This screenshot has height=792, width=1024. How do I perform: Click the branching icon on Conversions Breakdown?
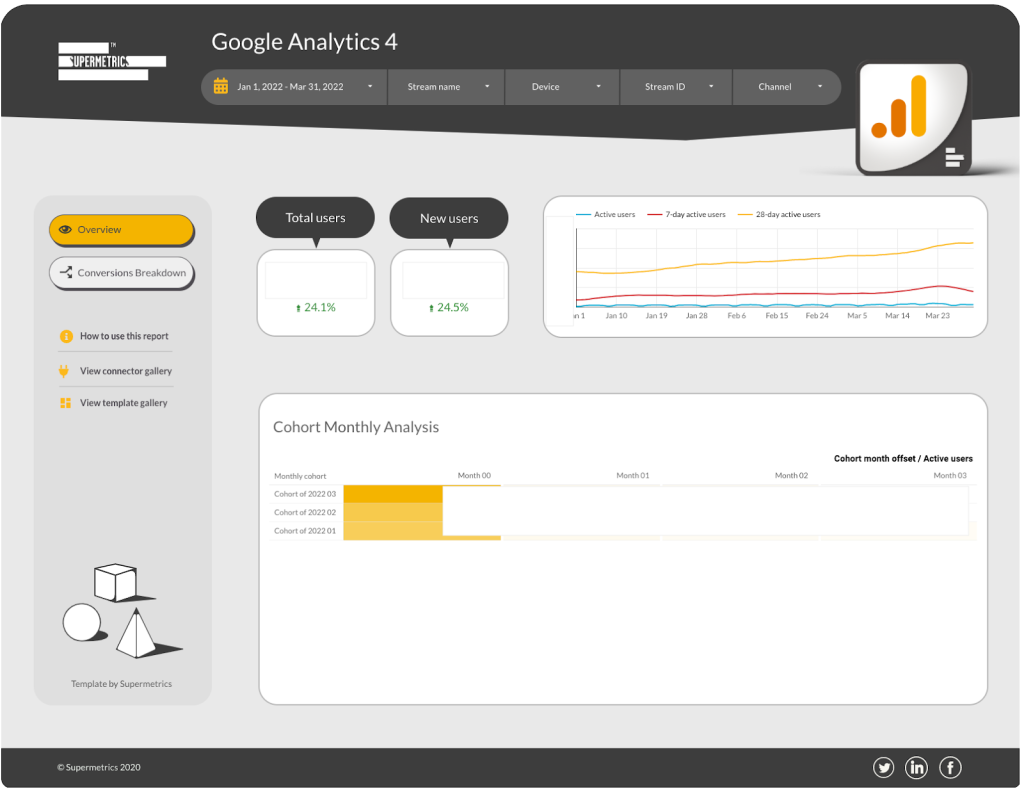(x=66, y=272)
